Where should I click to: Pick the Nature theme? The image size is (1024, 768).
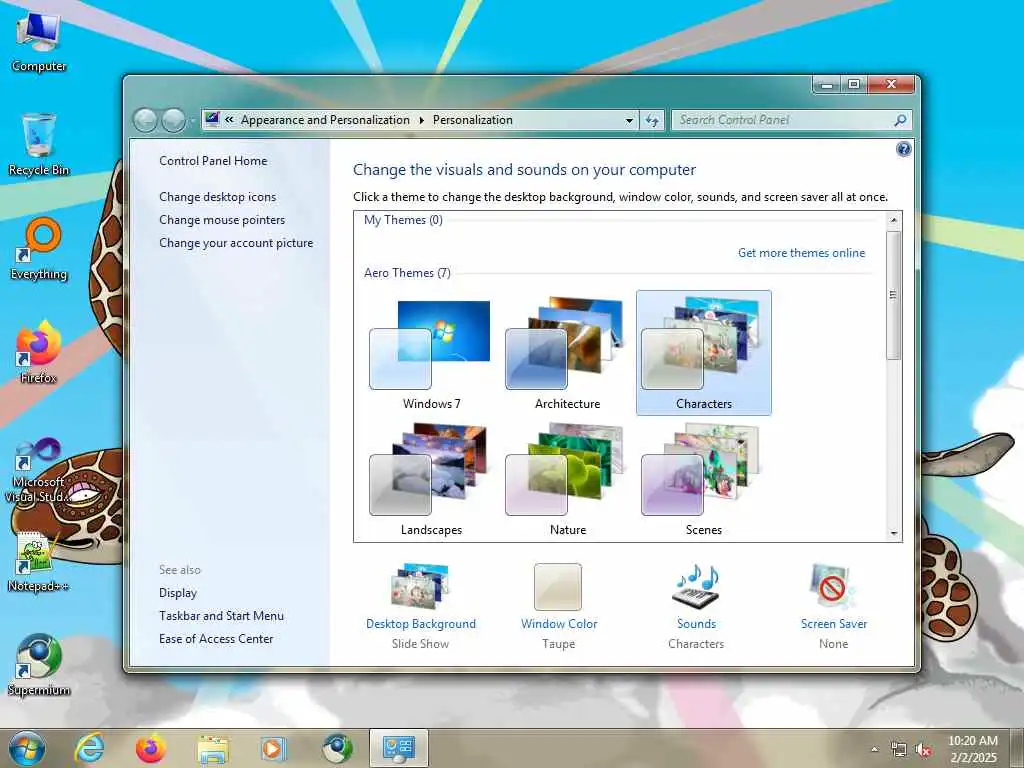click(x=567, y=480)
